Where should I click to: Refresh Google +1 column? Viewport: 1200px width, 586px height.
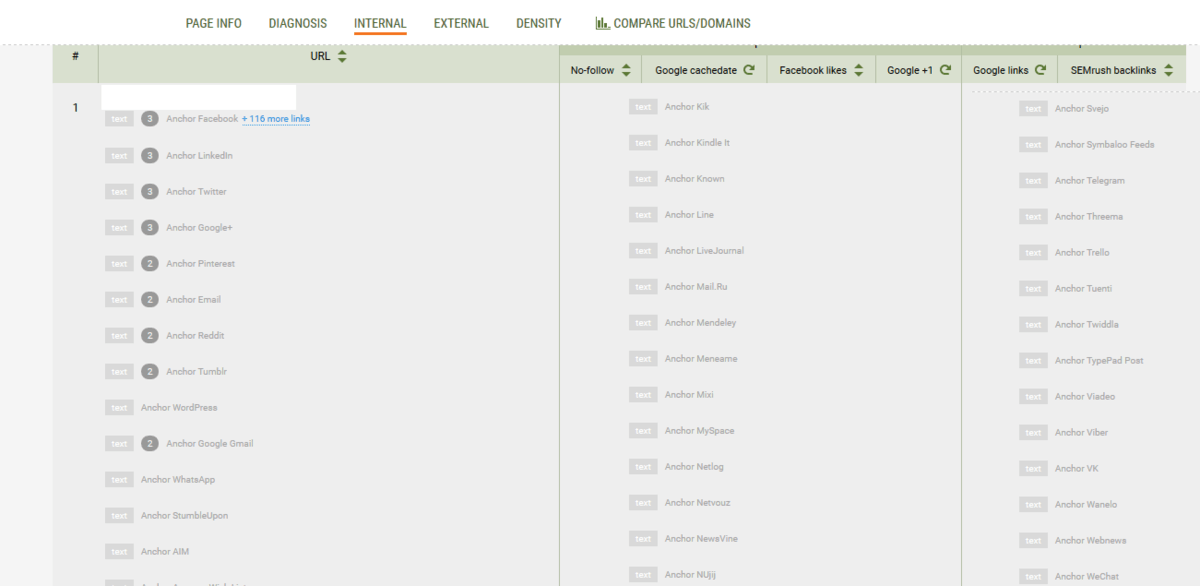coord(945,70)
